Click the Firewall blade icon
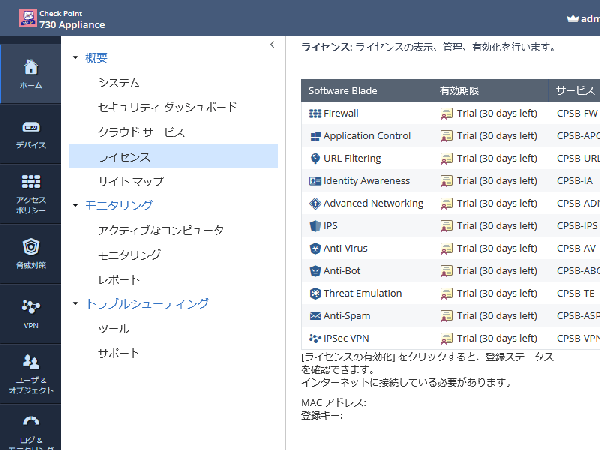The image size is (600, 450). [x=315, y=114]
